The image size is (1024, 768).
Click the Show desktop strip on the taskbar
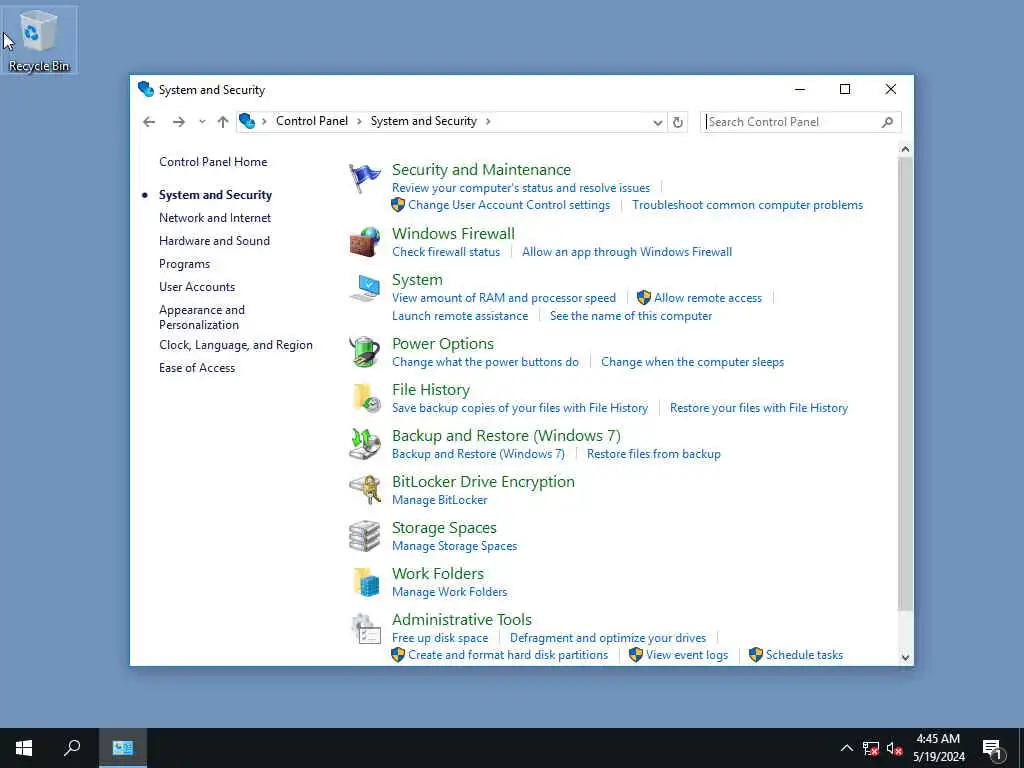[x=1021, y=748]
